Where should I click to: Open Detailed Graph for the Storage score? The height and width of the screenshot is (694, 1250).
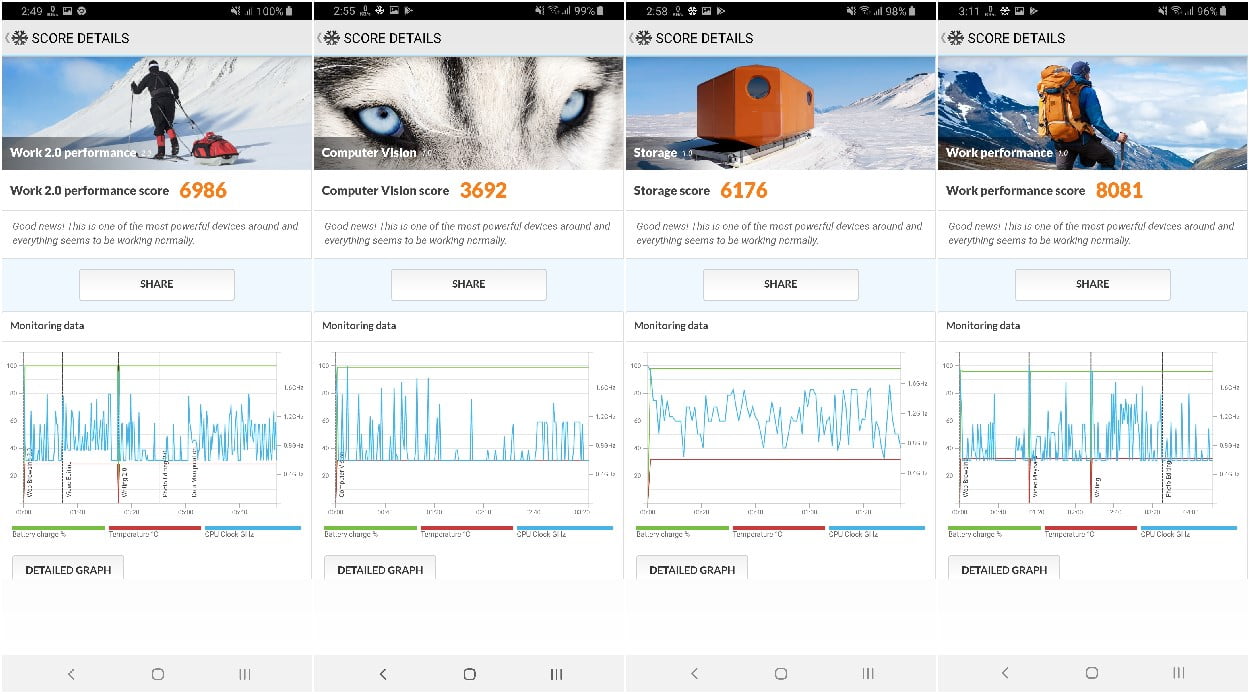pyautogui.click(x=692, y=570)
